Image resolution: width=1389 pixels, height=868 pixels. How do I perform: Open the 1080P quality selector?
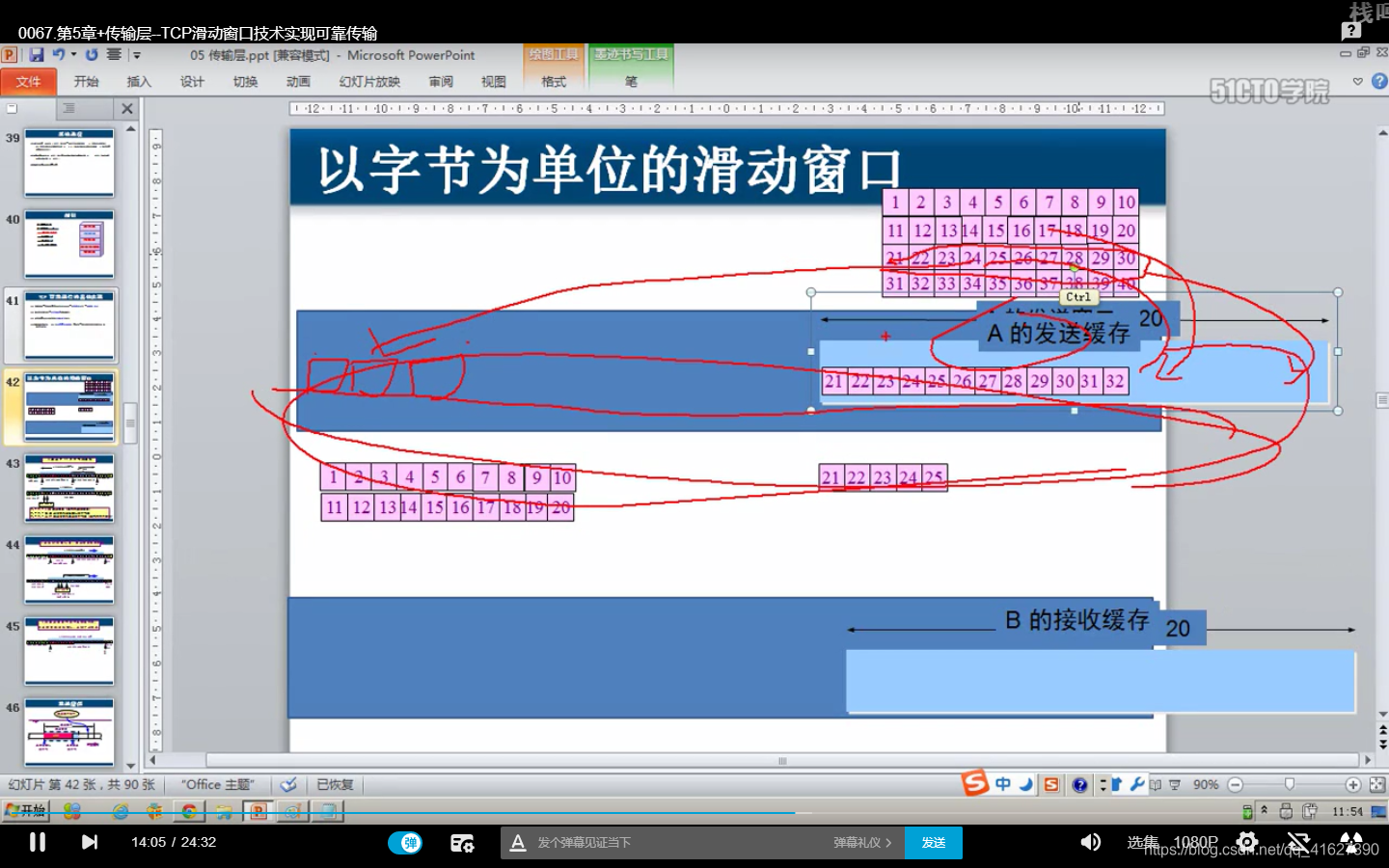[x=1196, y=842]
